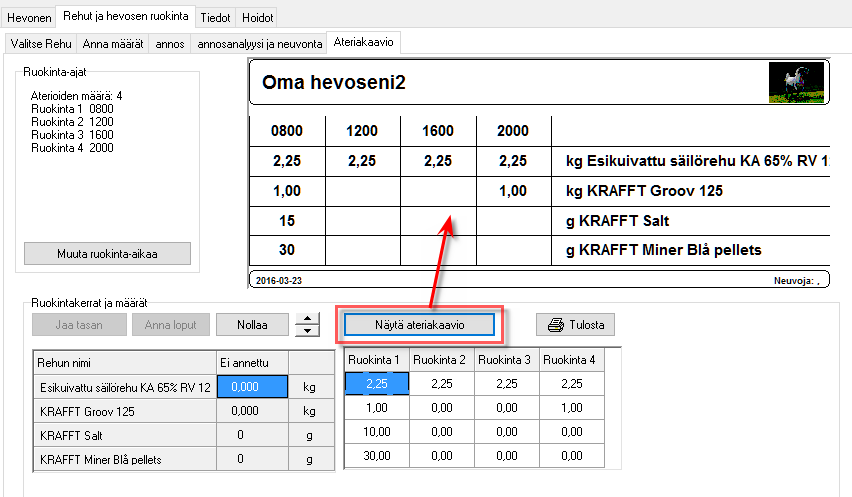Click the Näytä ateriakaavio button
This screenshot has width=852, height=497.
(420, 325)
